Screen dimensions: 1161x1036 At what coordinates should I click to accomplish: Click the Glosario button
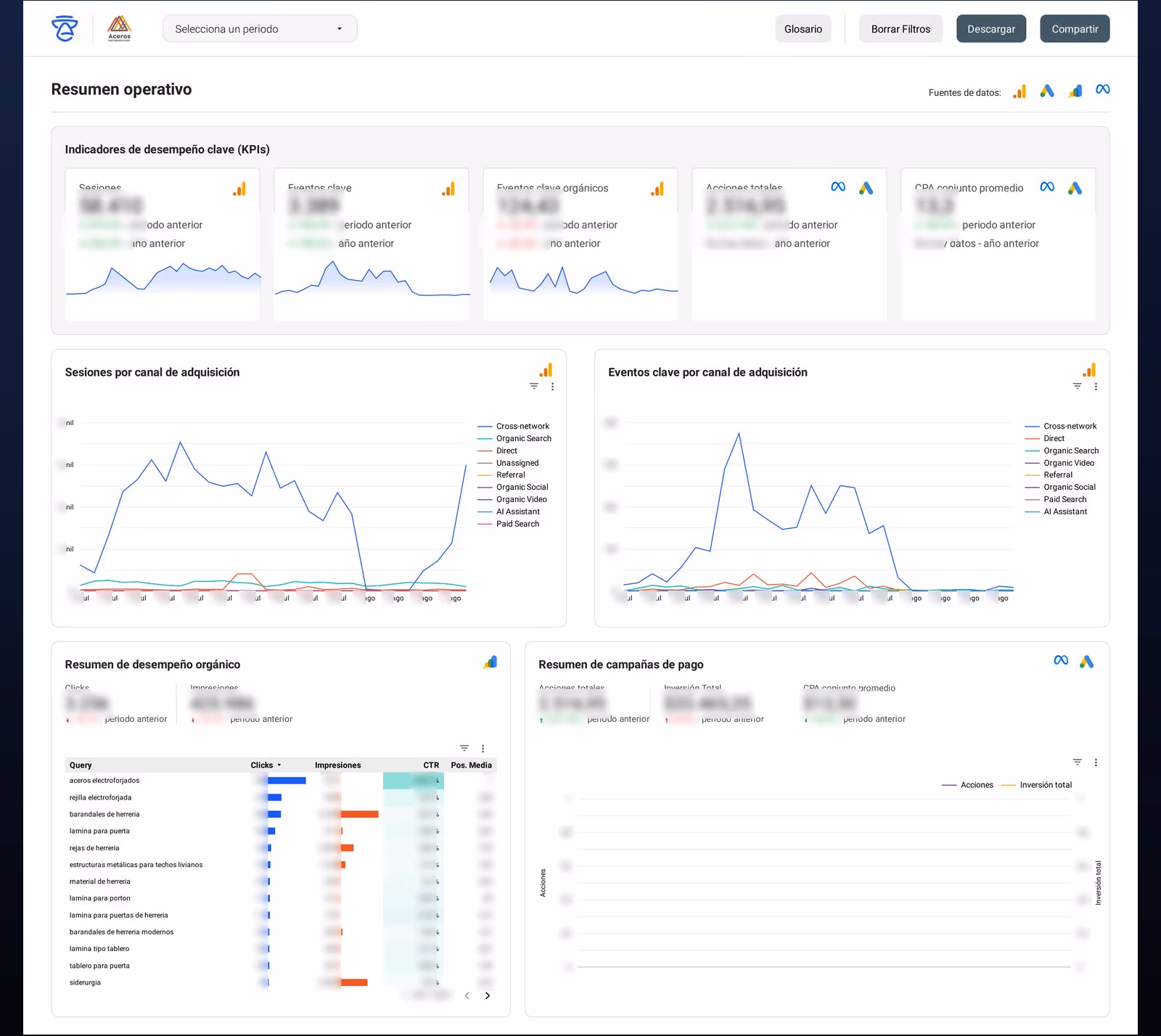(803, 29)
